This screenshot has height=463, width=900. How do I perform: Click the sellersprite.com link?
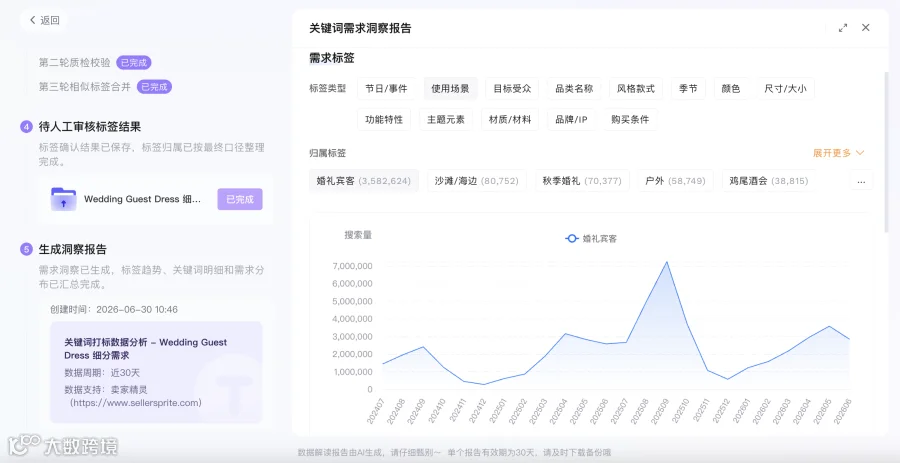[136, 403]
